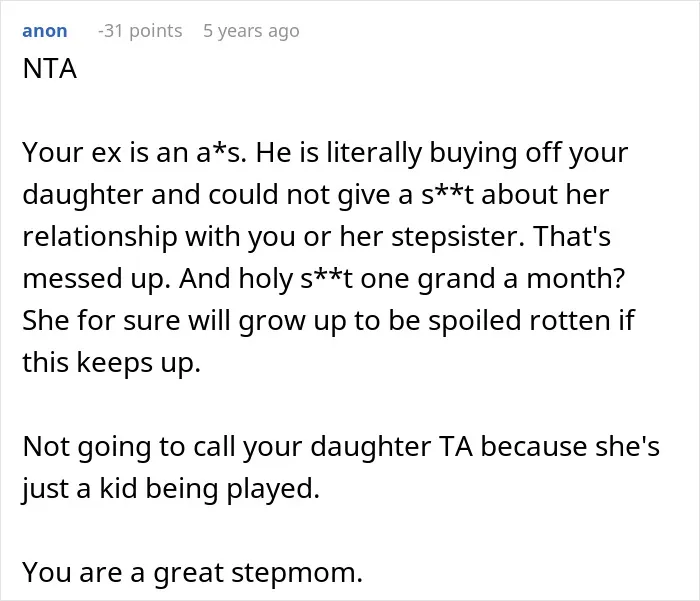The height and width of the screenshot is (601, 700).
Task: Click the line 'Not going to call your daughter'
Action: coord(341,446)
